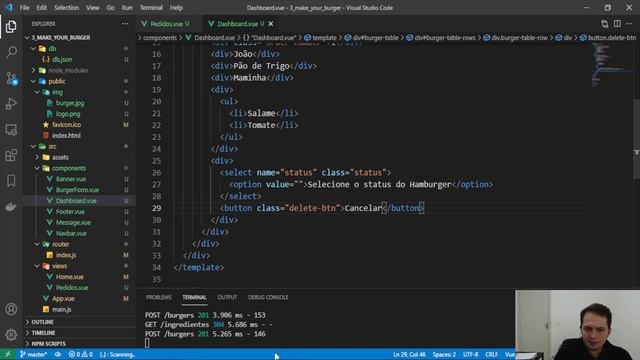Open db.json in the explorer

(62, 60)
